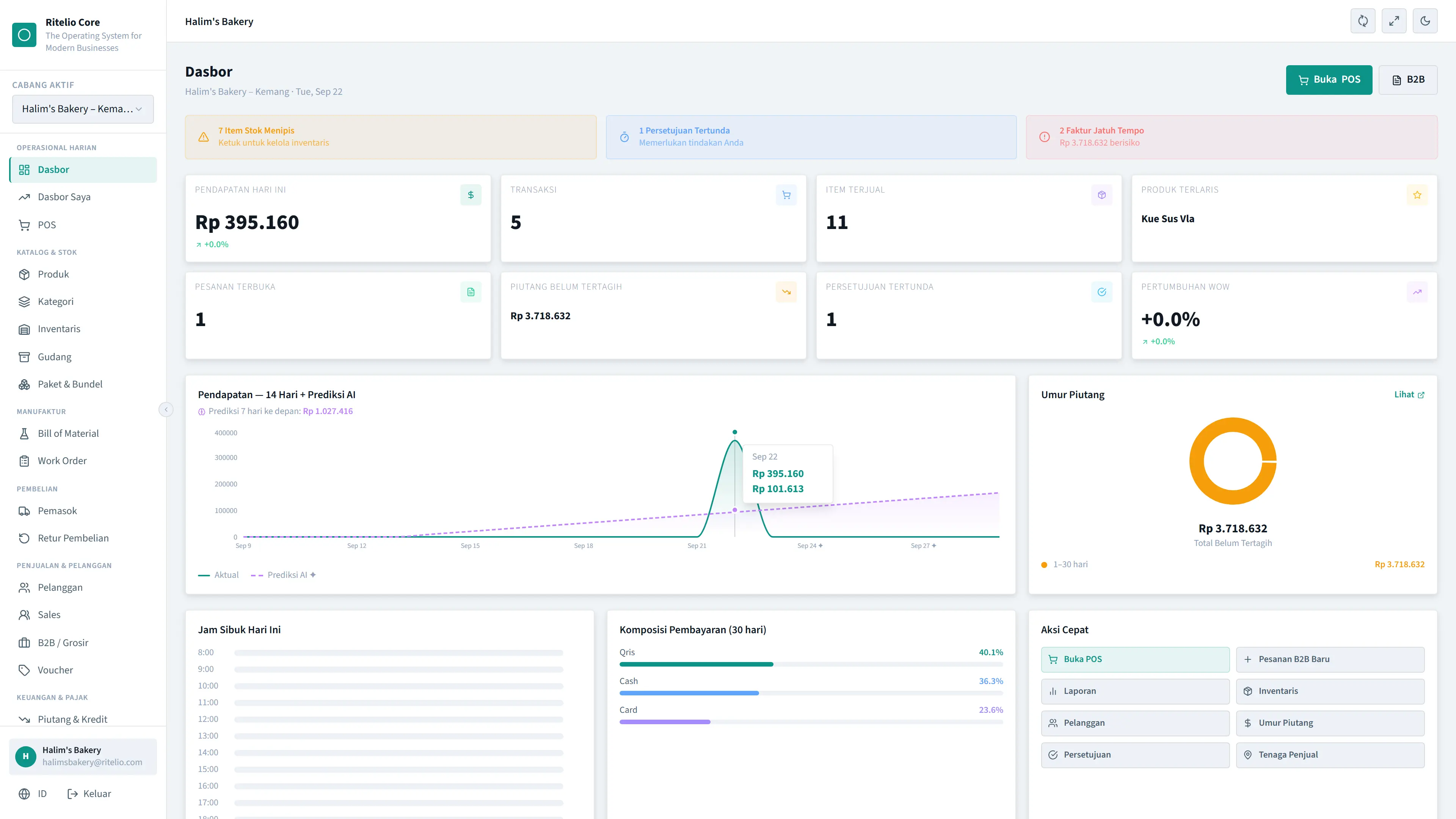The height and width of the screenshot is (819, 1456).
Task: Open Piutang & Kredit in sidebar
Action: point(83,719)
